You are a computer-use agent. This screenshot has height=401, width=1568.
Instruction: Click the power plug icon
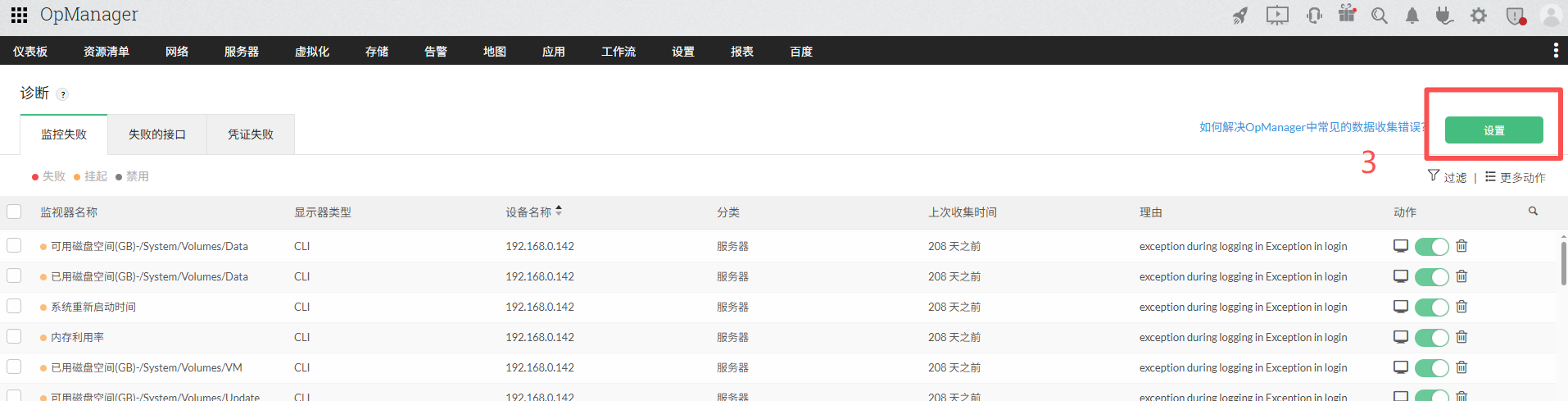(x=1444, y=16)
